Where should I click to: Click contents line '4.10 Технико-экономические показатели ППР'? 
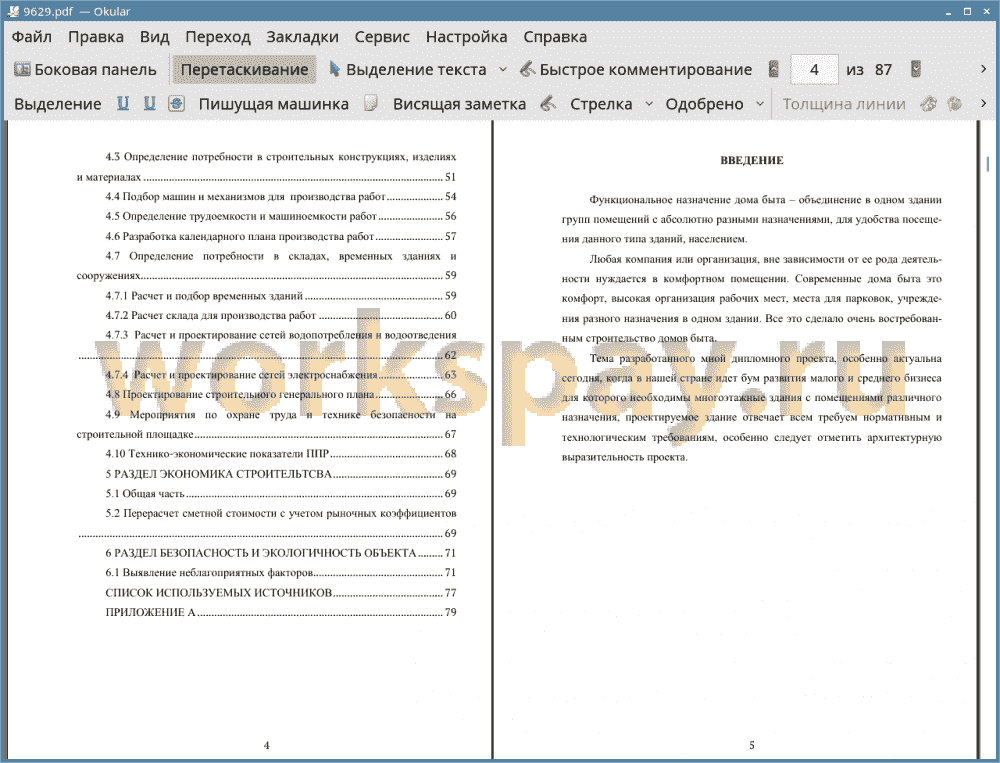point(281,454)
